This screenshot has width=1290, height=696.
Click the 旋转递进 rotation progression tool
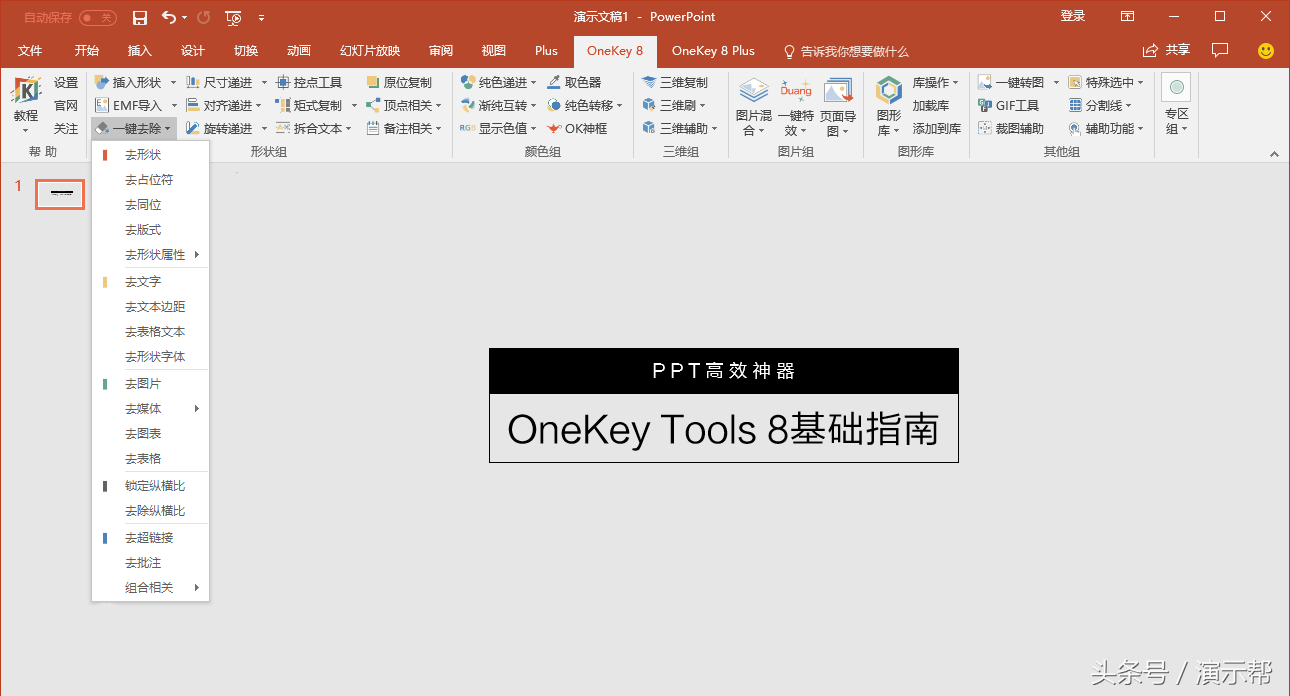pos(220,128)
